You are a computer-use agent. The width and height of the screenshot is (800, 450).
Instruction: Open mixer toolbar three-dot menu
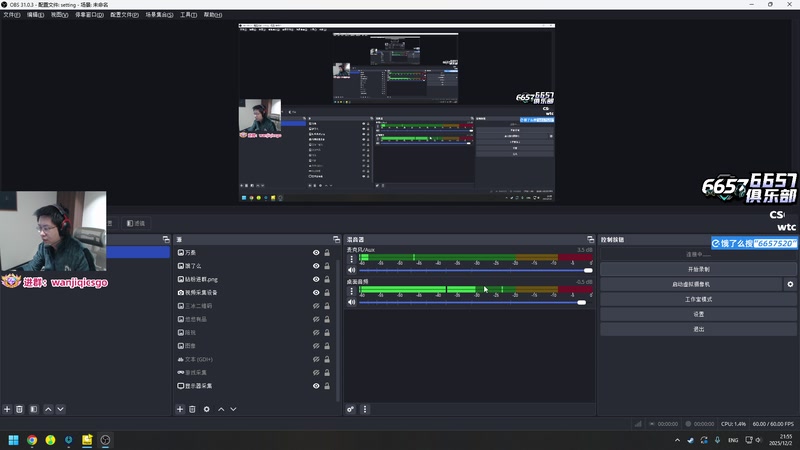[x=365, y=409]
